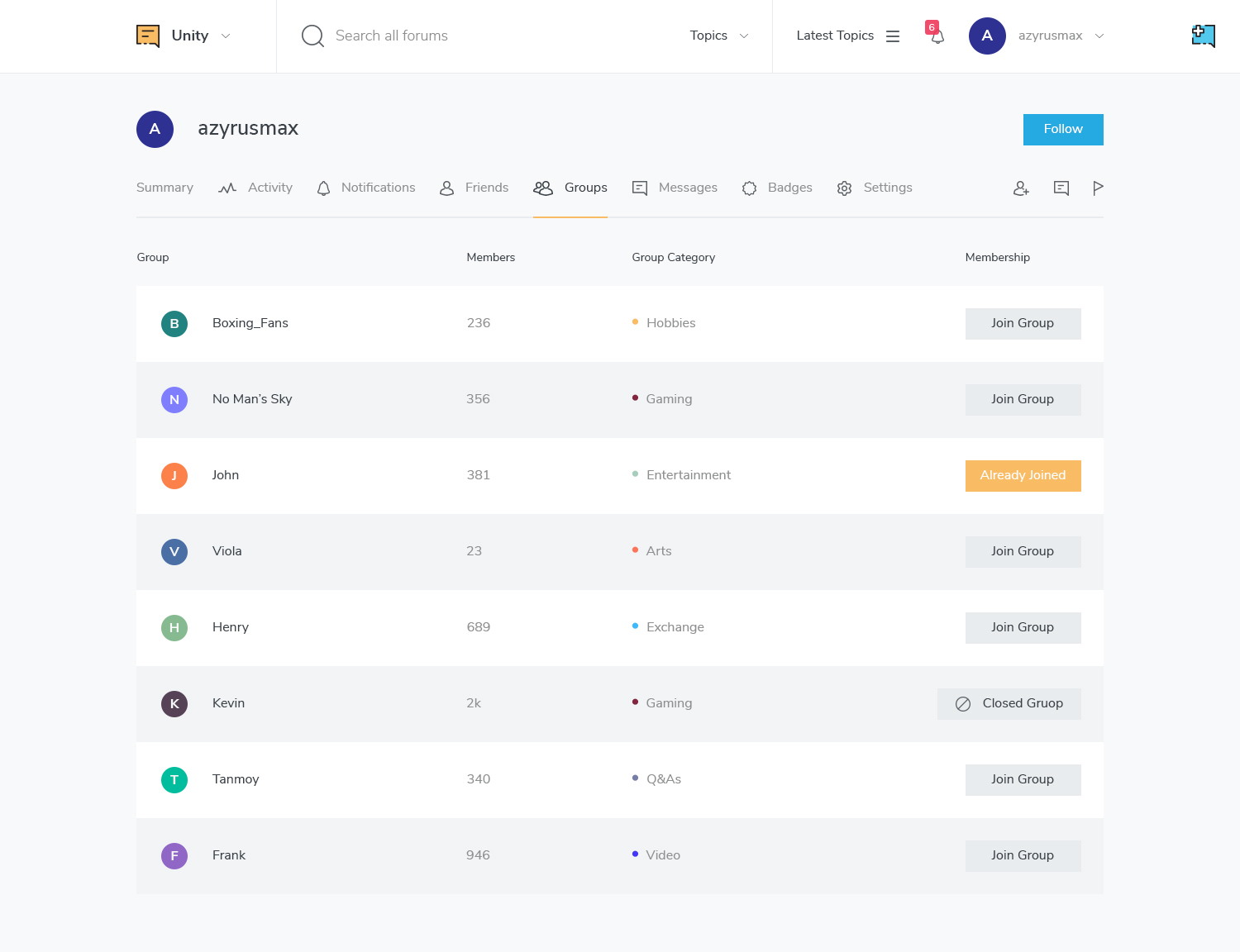Click the Viola group avatar V

174,552
